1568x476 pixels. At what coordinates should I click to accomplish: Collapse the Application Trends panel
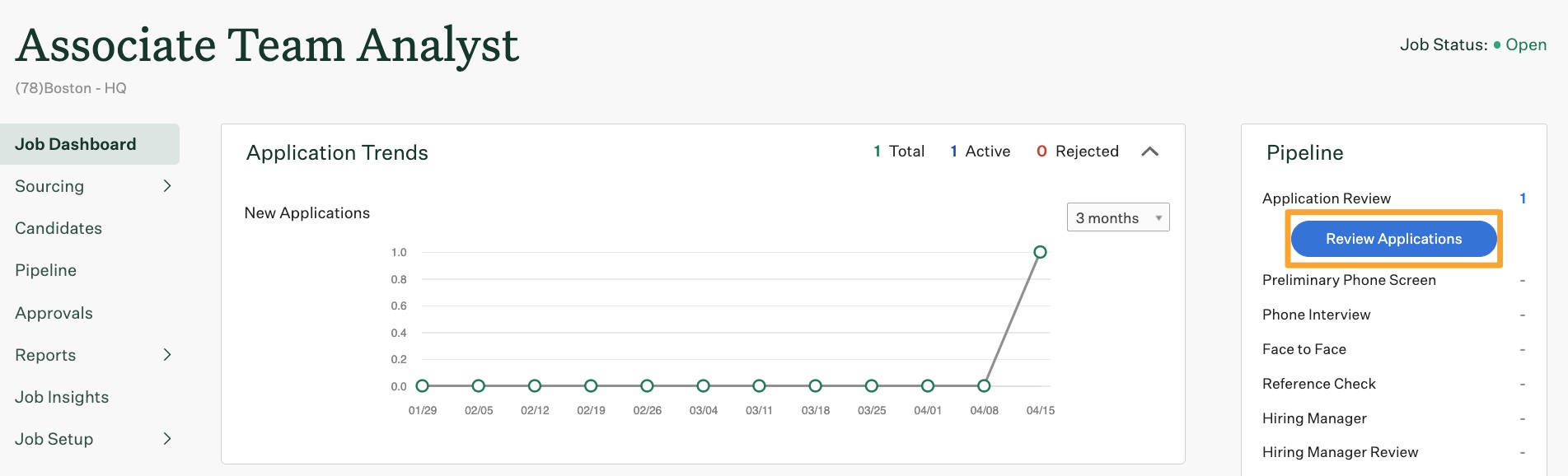tap(1149, 152)
